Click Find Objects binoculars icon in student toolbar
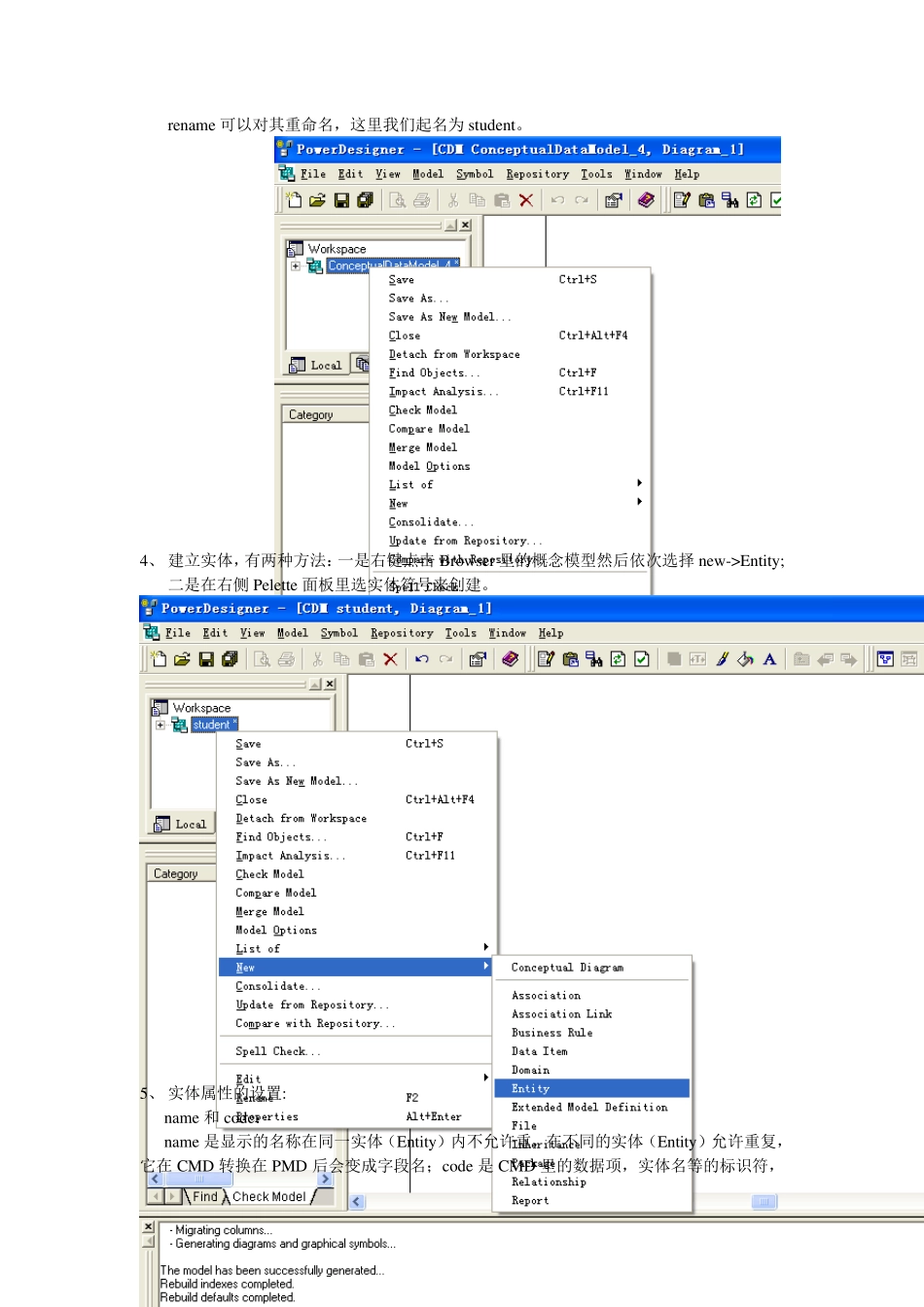This screenshot has height=1307, width=924. [x=594, y=659]
